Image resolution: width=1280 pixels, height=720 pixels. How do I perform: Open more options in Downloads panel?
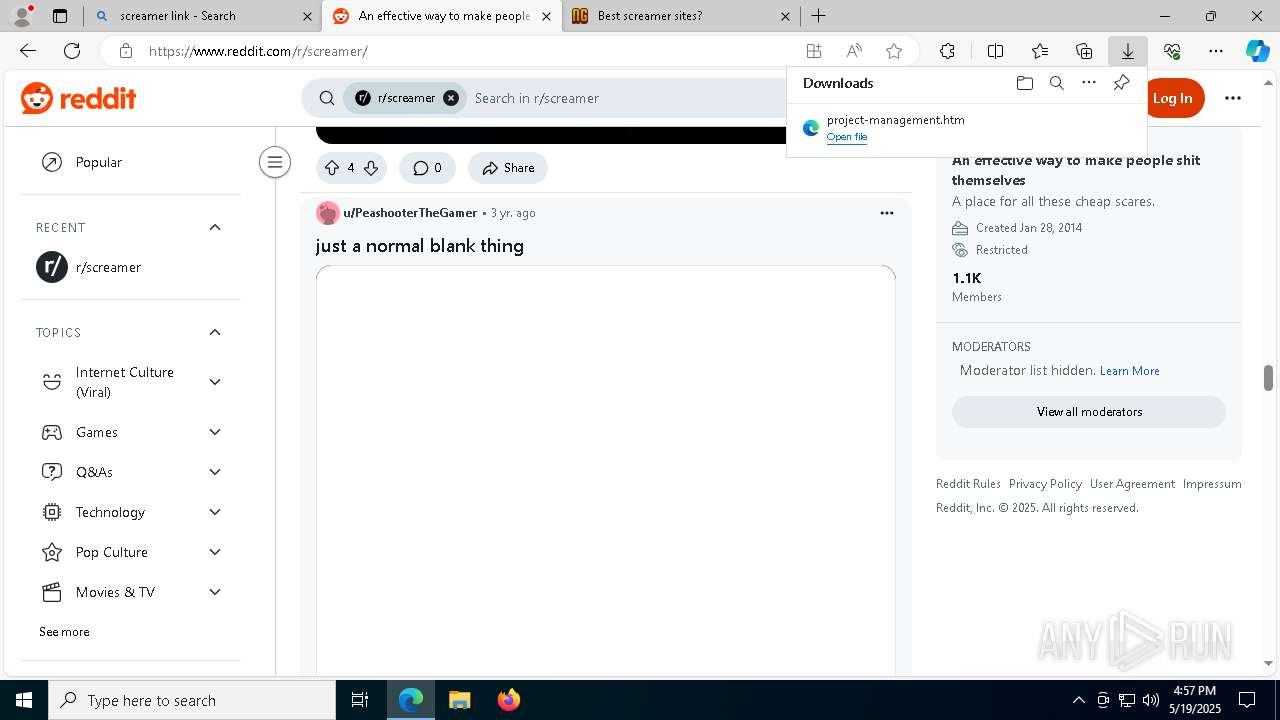(x=1089, y=83)
